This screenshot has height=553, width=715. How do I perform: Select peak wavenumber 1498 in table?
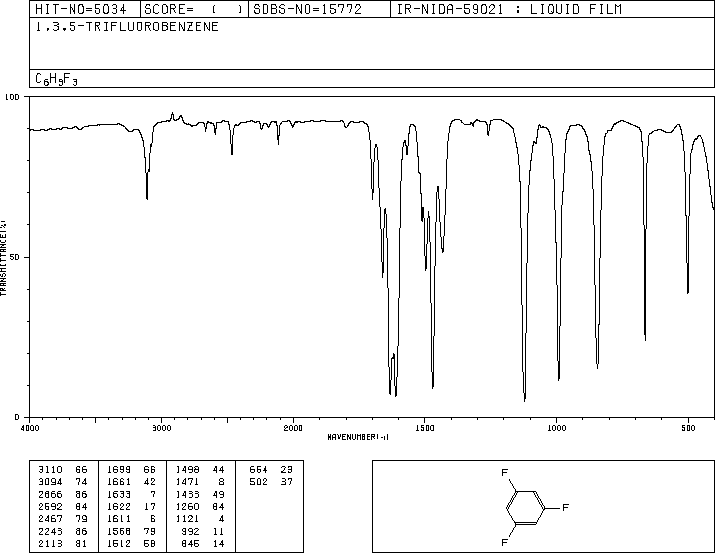click(187, 470)
